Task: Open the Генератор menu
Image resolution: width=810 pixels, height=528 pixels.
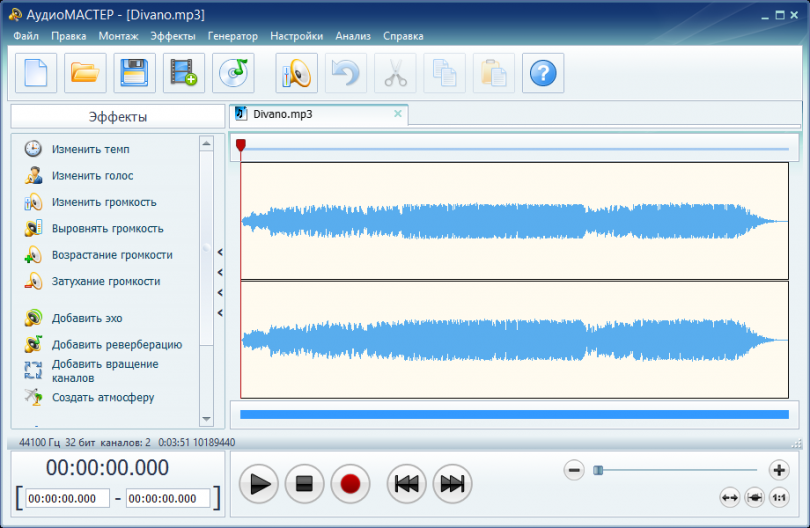Action: pyautogui.click(x=232, y=36)
